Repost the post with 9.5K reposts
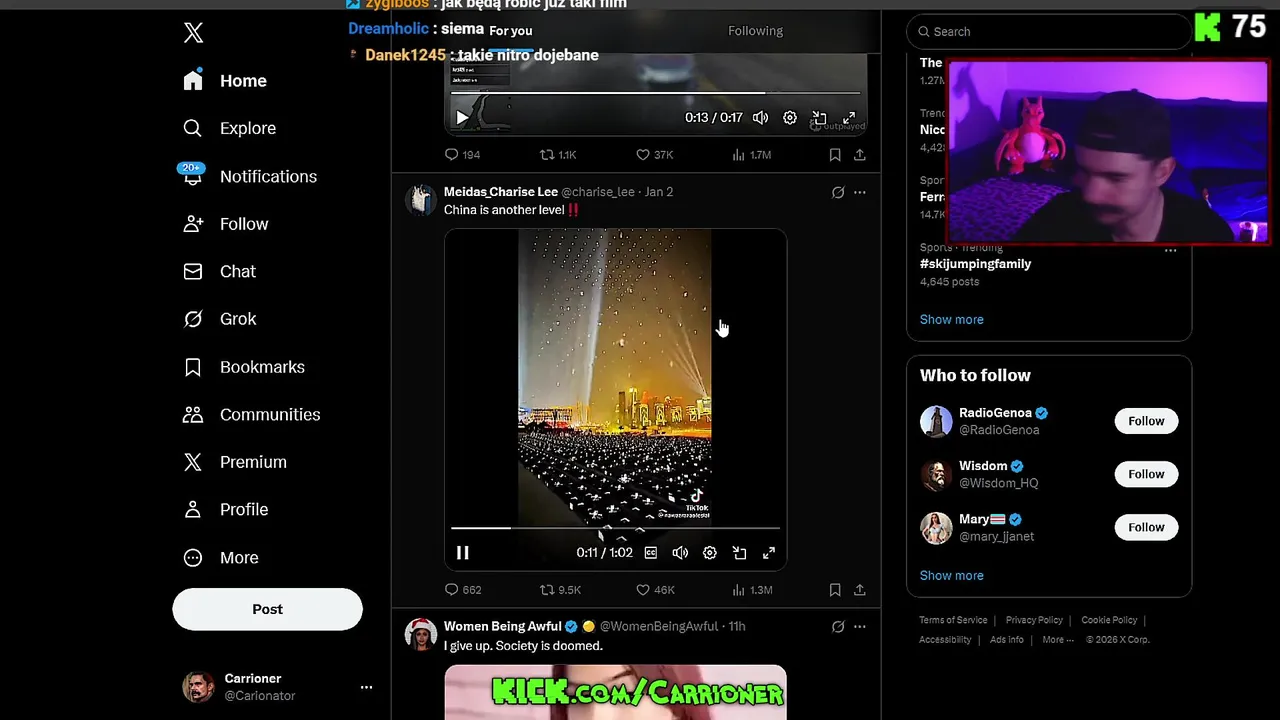Image resolution: width=1280 pixels, height=720 pixels. coord(560,590)
